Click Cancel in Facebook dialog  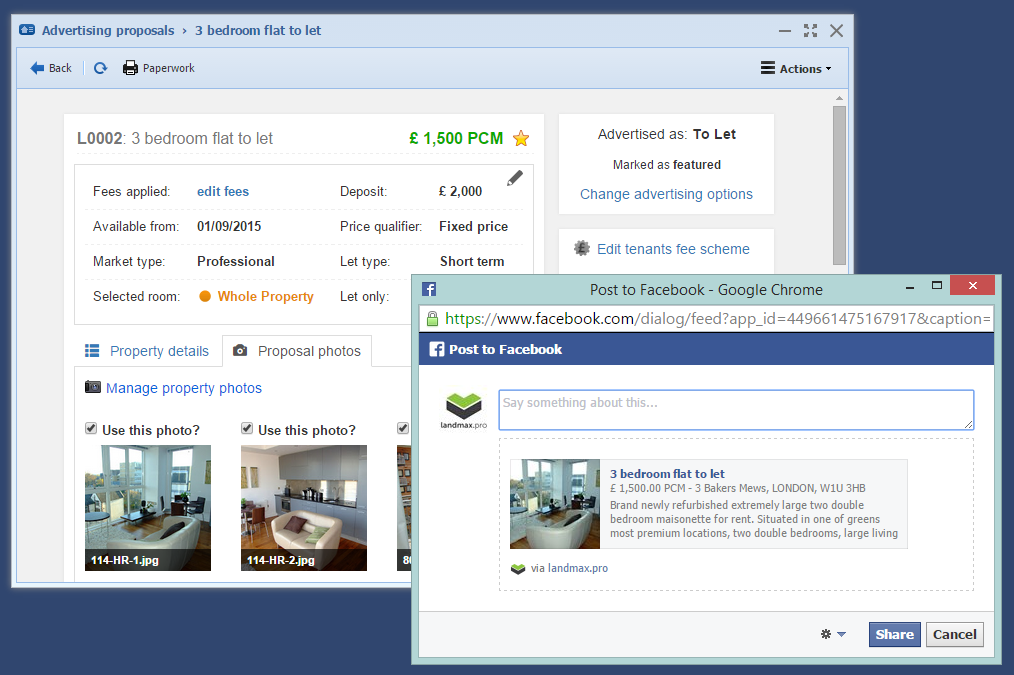tap(955, 634)
